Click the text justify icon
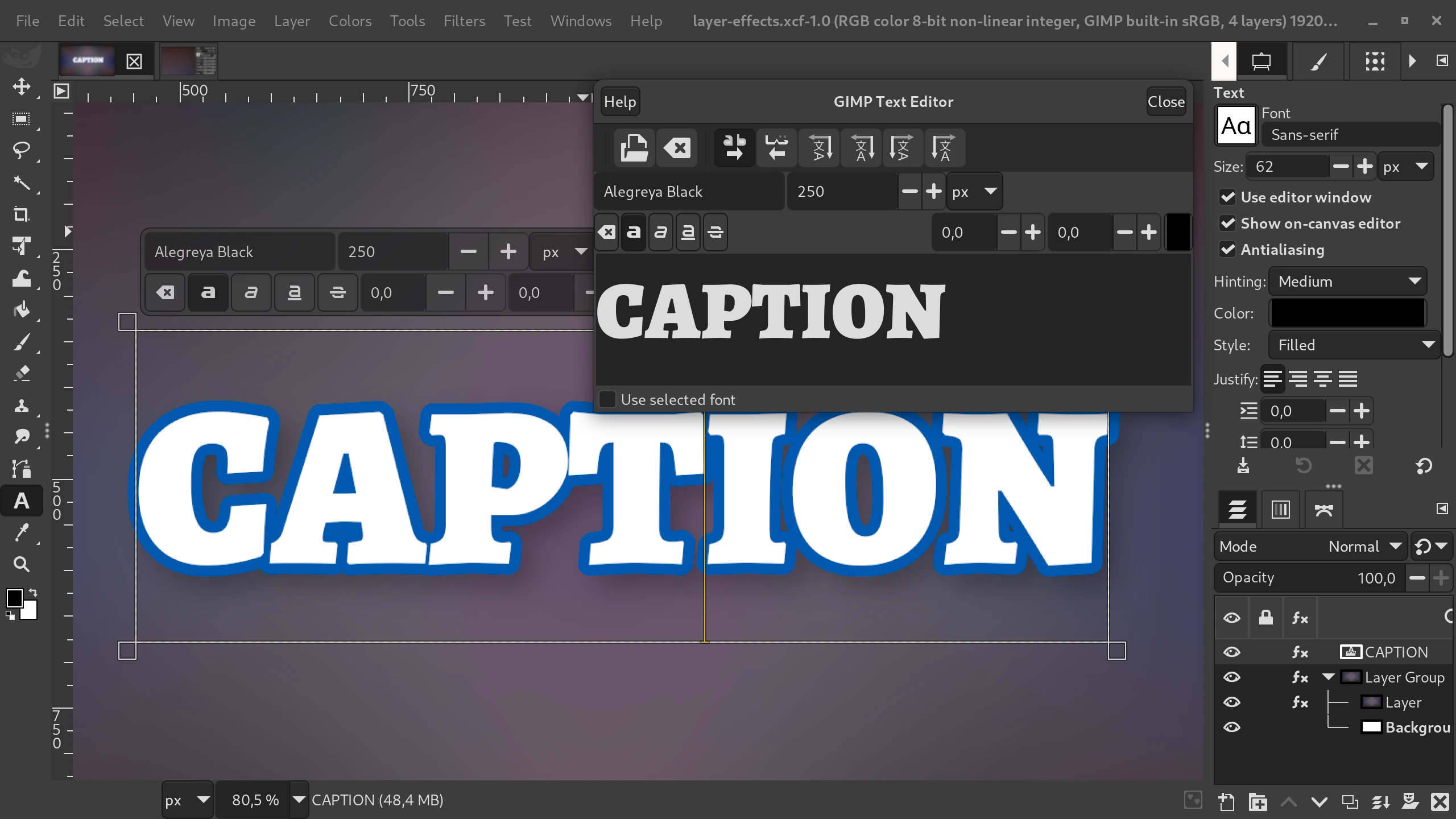 pyautogui.click(x=1349, y=379)
